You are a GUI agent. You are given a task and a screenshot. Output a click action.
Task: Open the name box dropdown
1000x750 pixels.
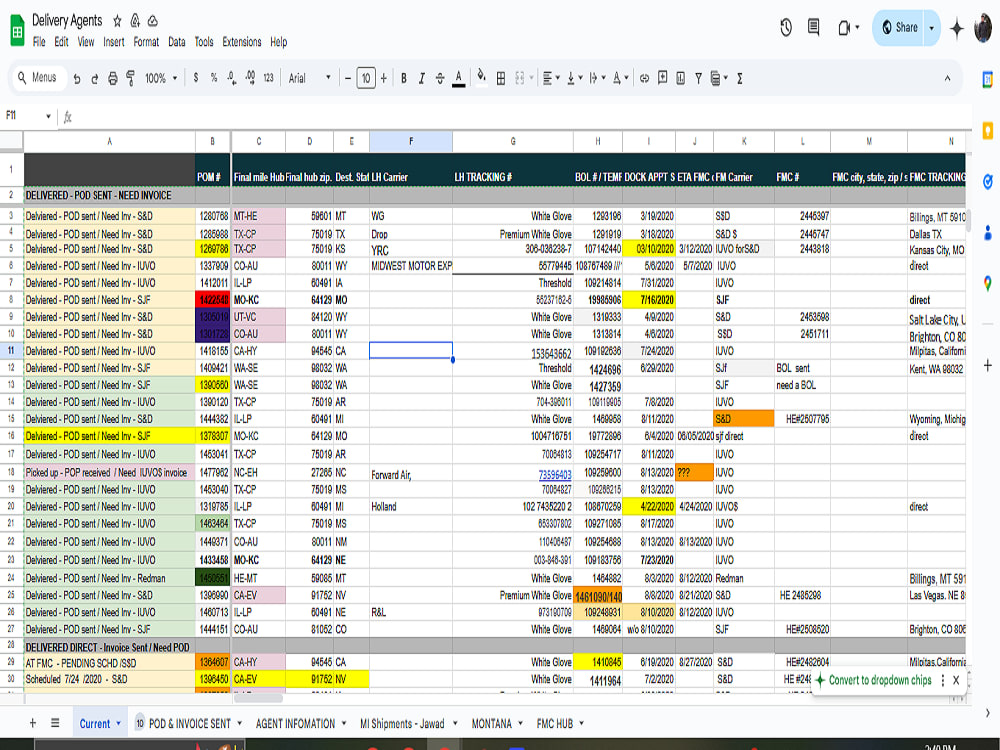click(x=48, y=116)
